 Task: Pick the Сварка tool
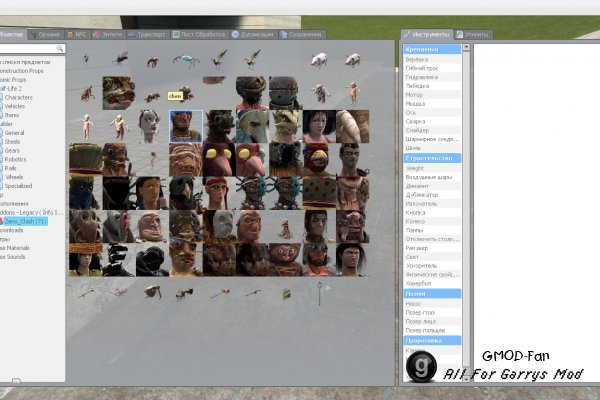(x=432, y=121)
